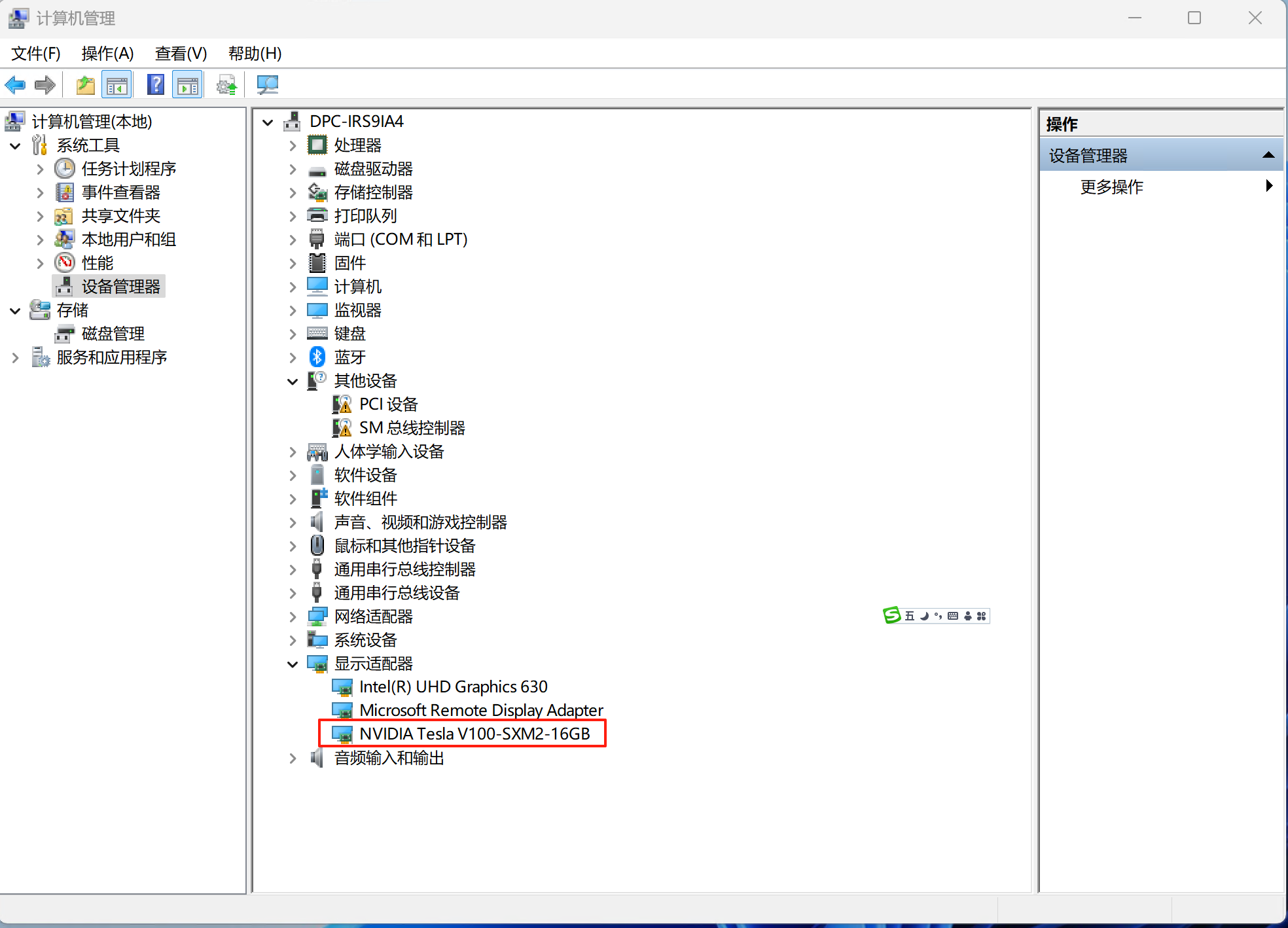Expand the 处理器 category
The width and height of the screenshot is (1288, 928).
[293, 145]
